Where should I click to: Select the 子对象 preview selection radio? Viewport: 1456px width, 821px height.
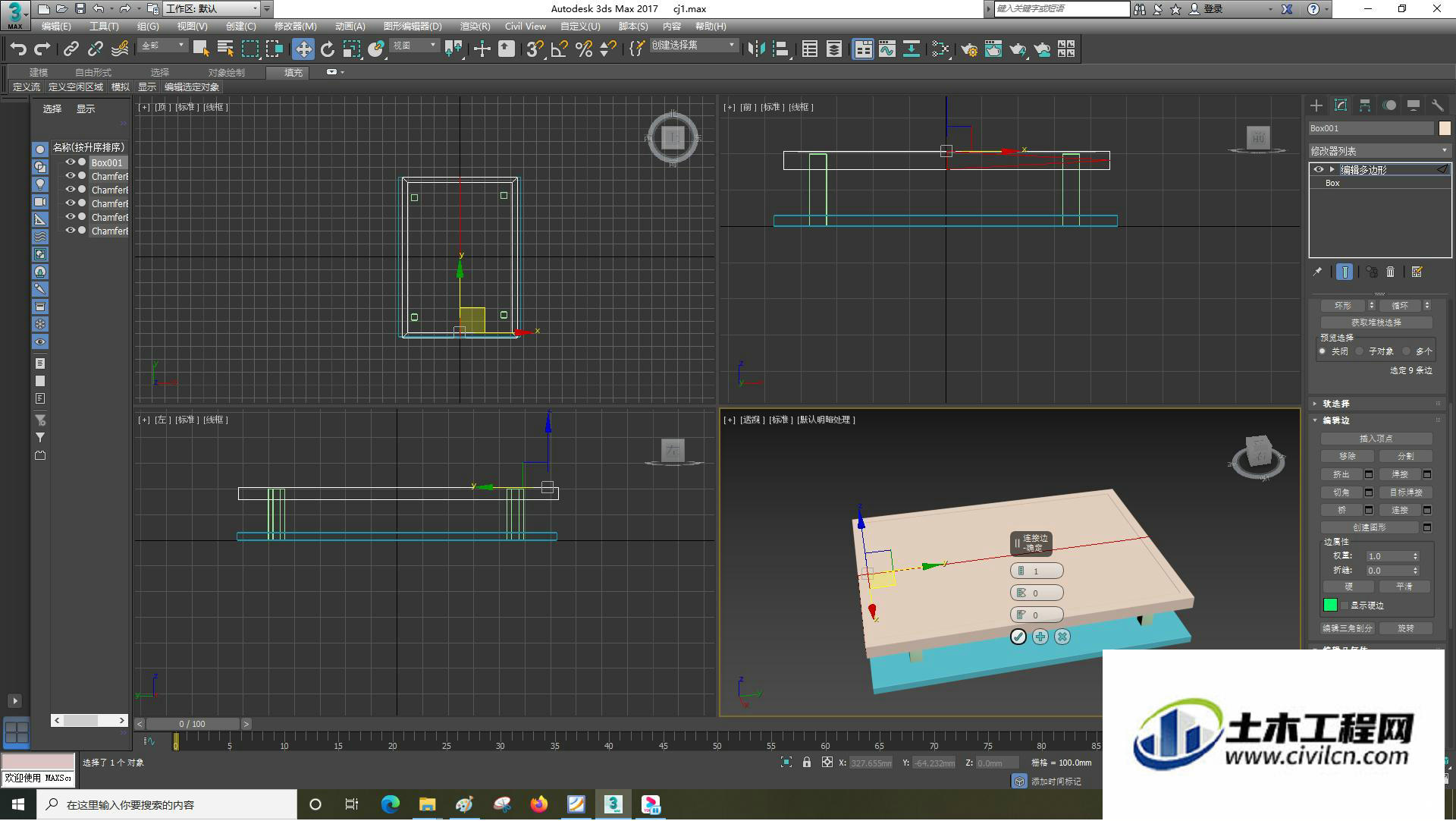[1360, 351]
